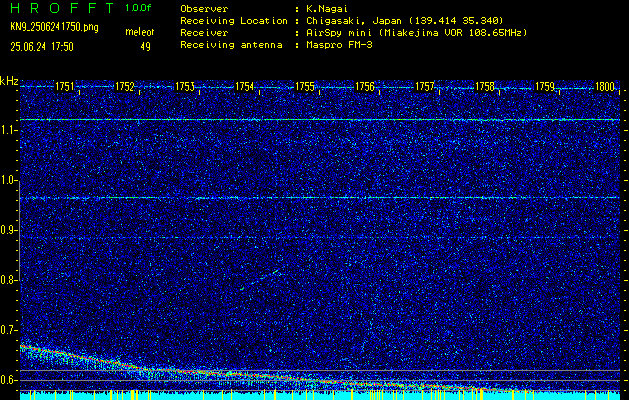Click the 1.0 frequency axis label
This screenshot has width=629, height=400.
[x=8, y=180]
